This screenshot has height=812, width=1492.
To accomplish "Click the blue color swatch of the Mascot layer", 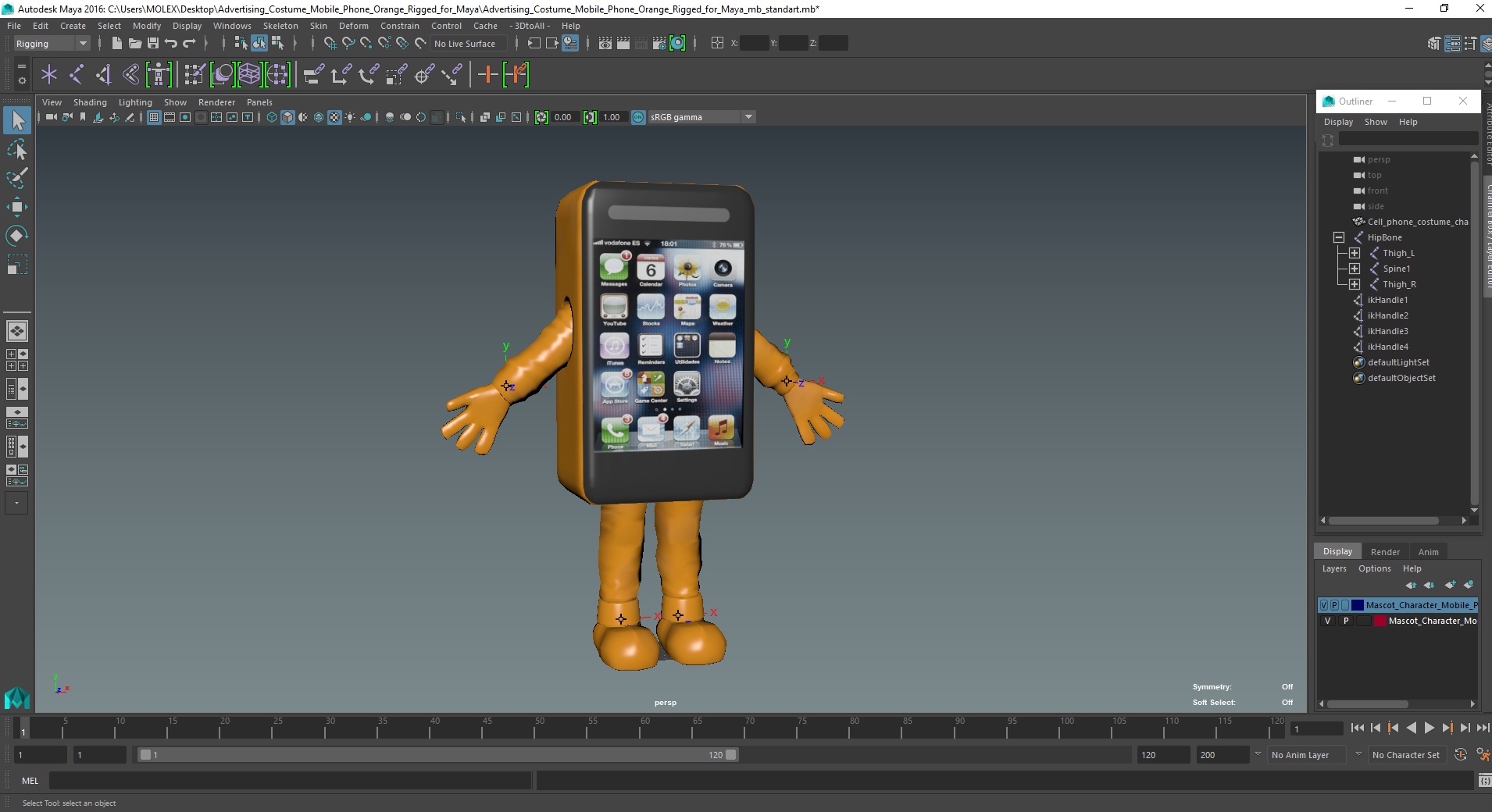I will (x=1358, y=605).
